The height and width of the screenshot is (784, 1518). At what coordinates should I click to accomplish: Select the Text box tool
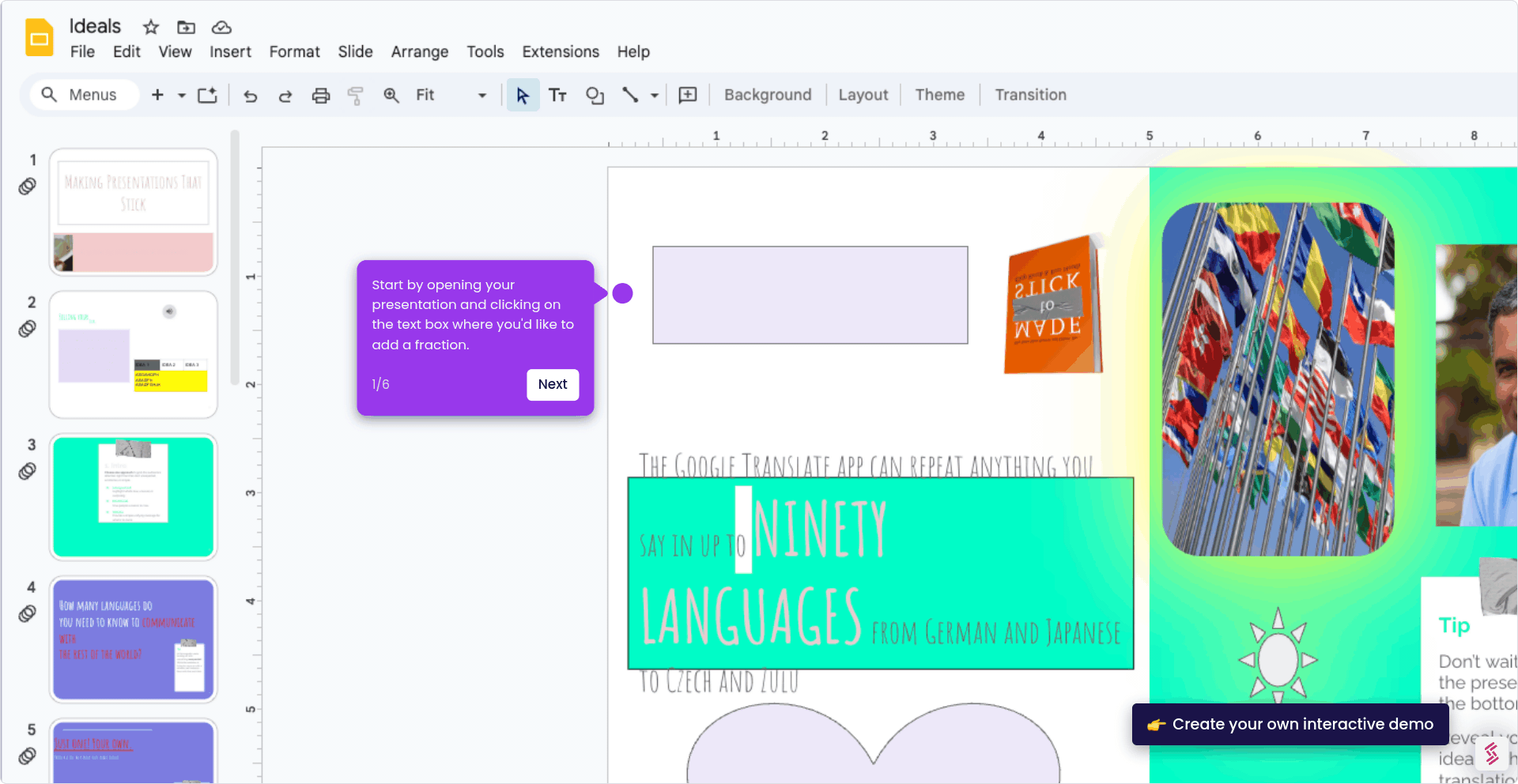tap(557, 95)
